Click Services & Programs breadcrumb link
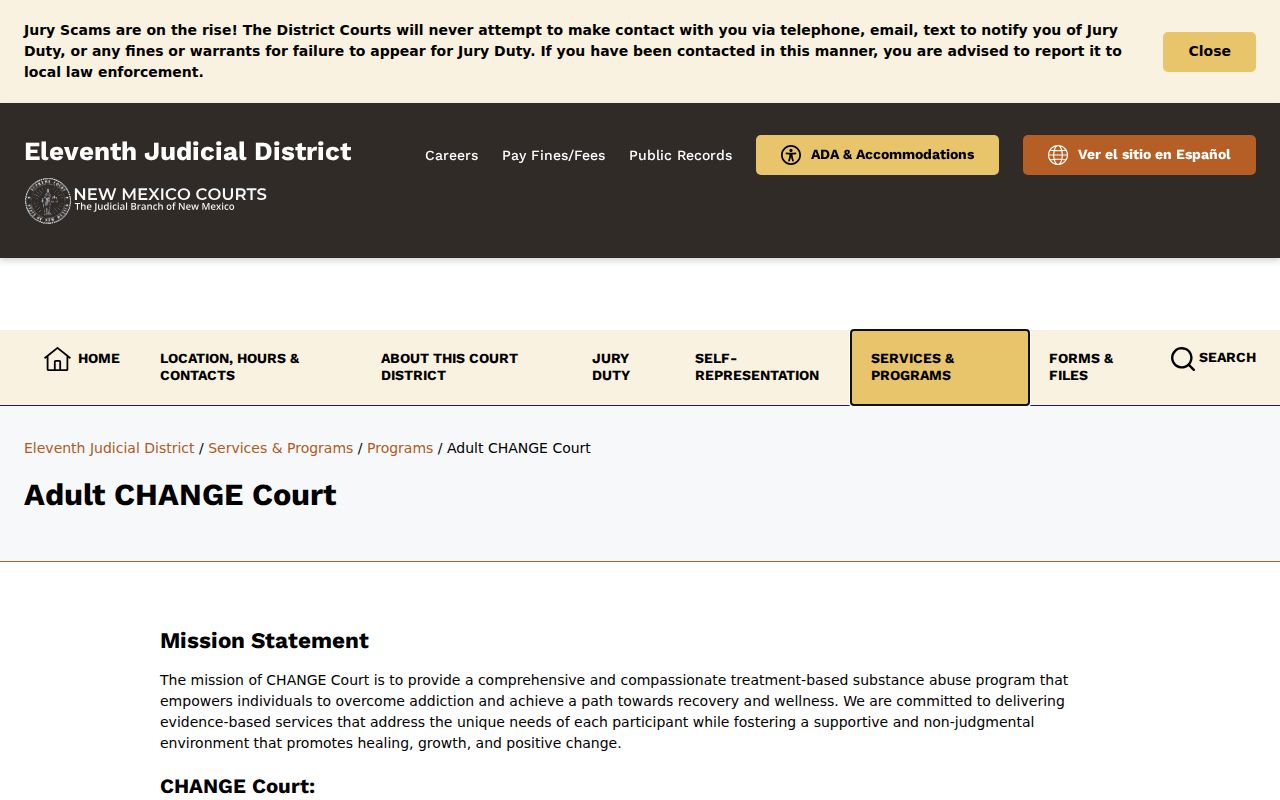 tap(280, 448)
